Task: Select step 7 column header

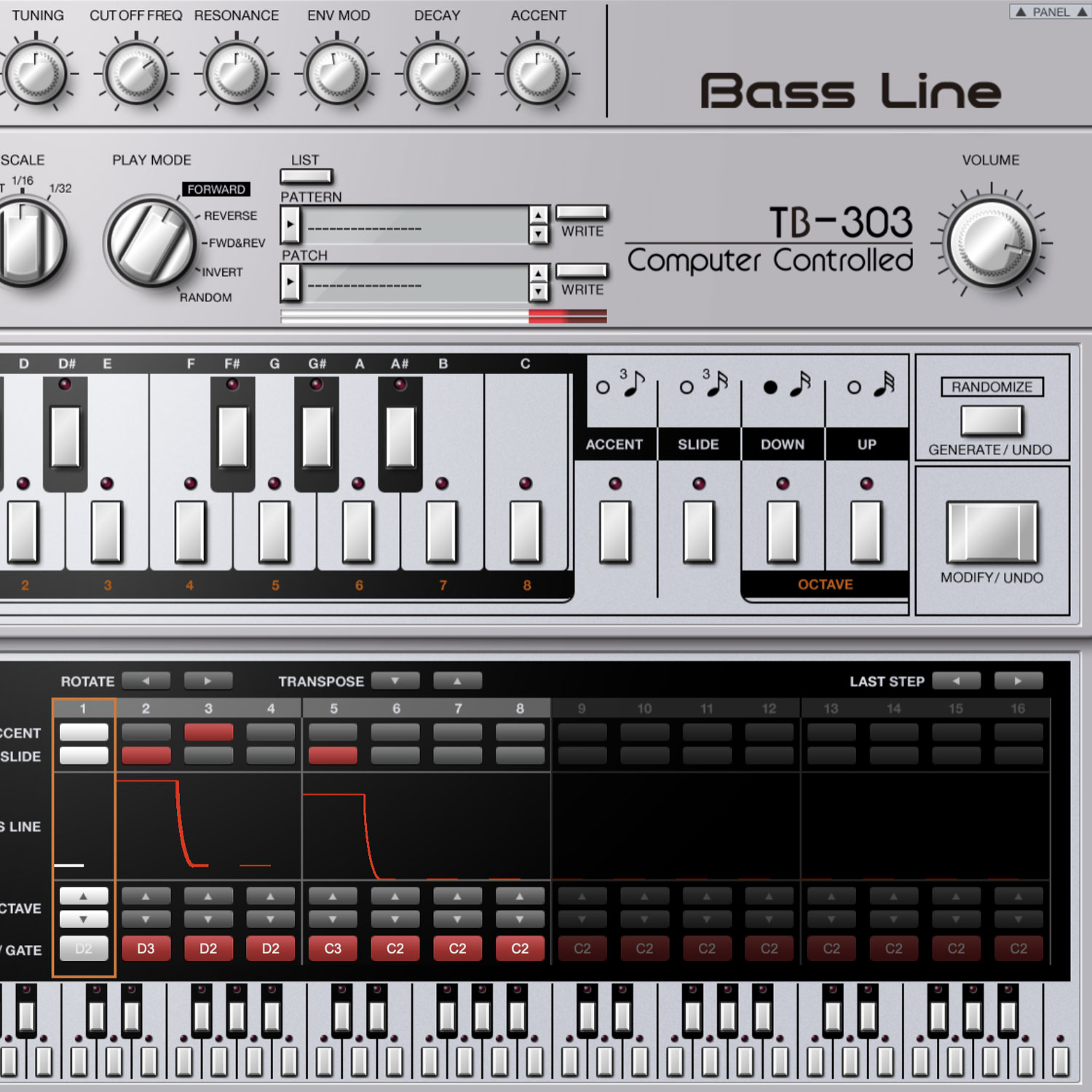Action: [x=458, y=708]
